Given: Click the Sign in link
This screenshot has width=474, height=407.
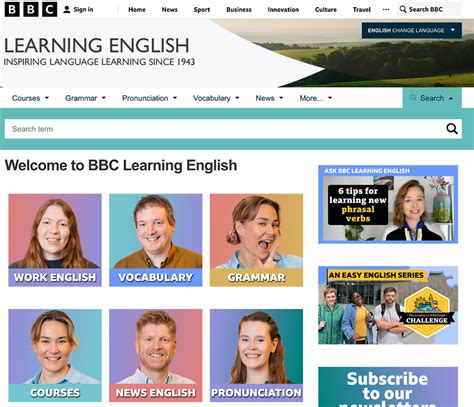Looking at the screenshot, I should click(x=79, y=9).
